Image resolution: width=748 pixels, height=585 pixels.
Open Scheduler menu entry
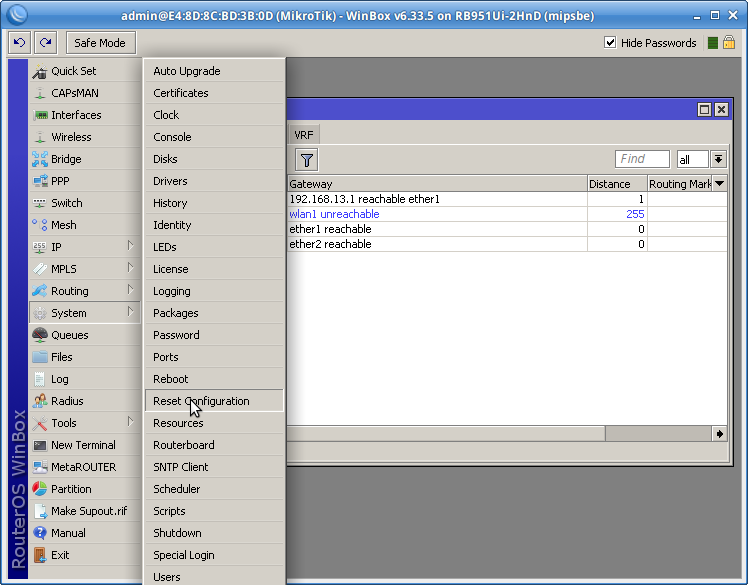[214, 489]
